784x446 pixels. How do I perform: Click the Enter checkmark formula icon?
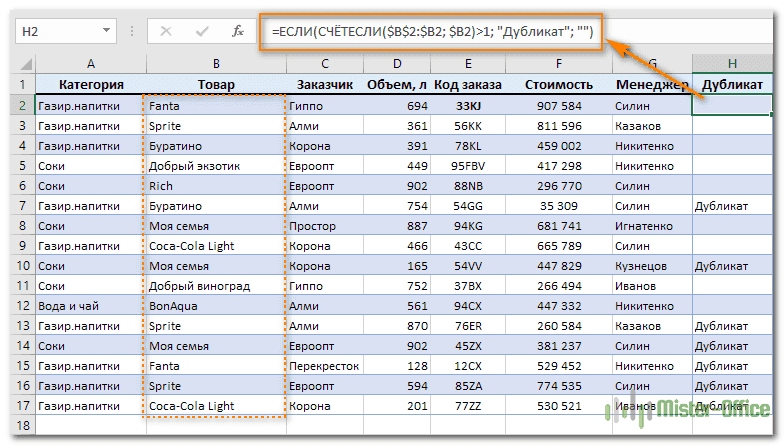(x=202, y=32)
